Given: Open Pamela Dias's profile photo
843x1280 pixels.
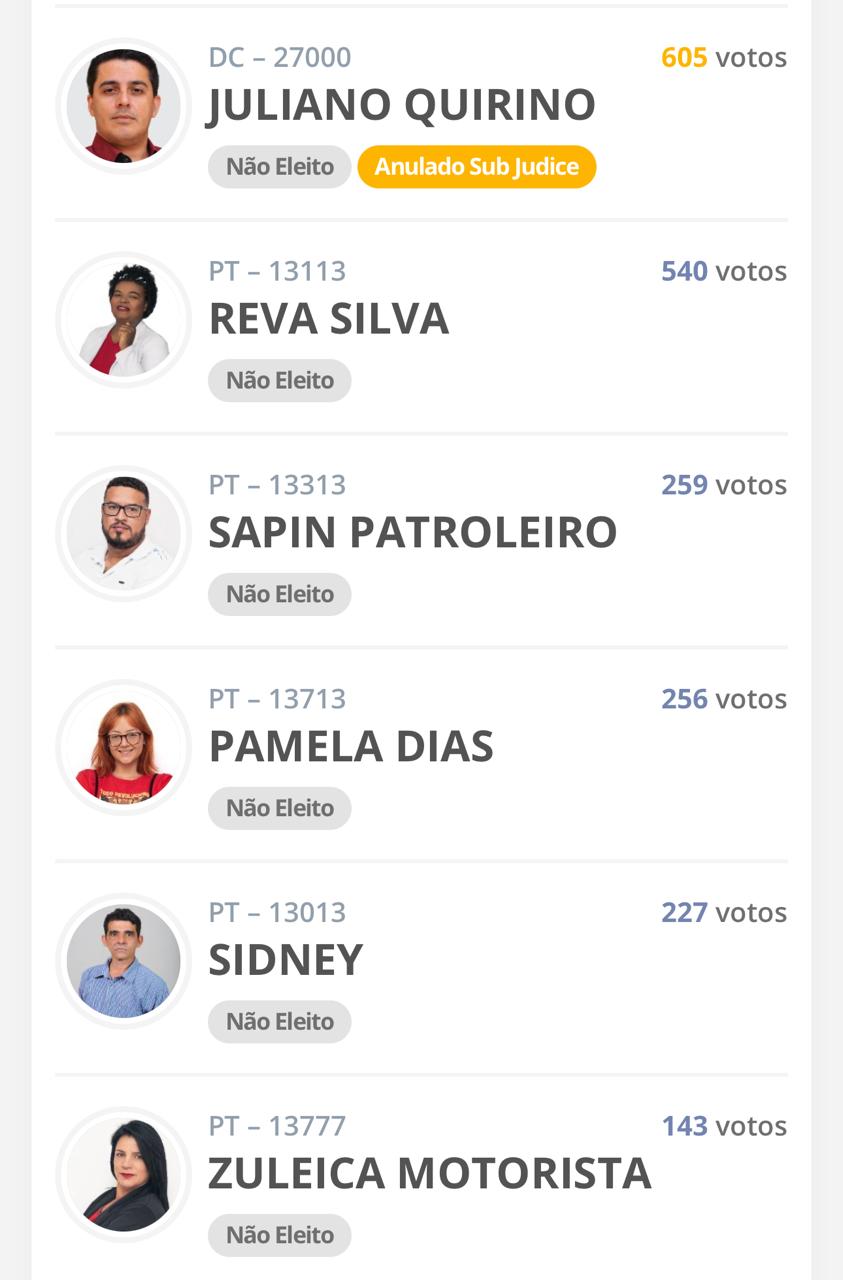Looking at the screenshot, I should 123,748.
